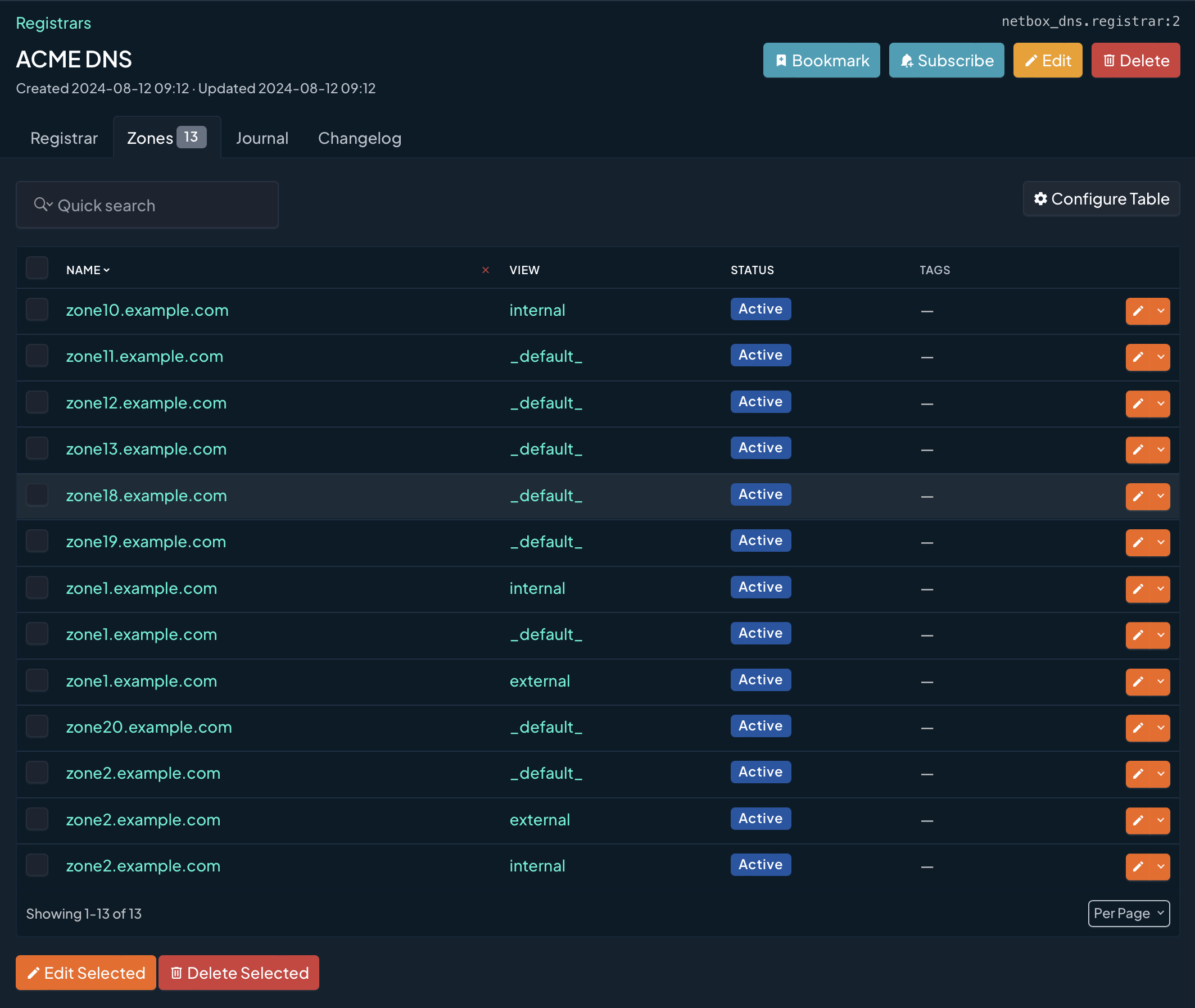
Task: Click the yellow Edit button for registrar
Action: pyautogui.click(x=1048, y=60)
